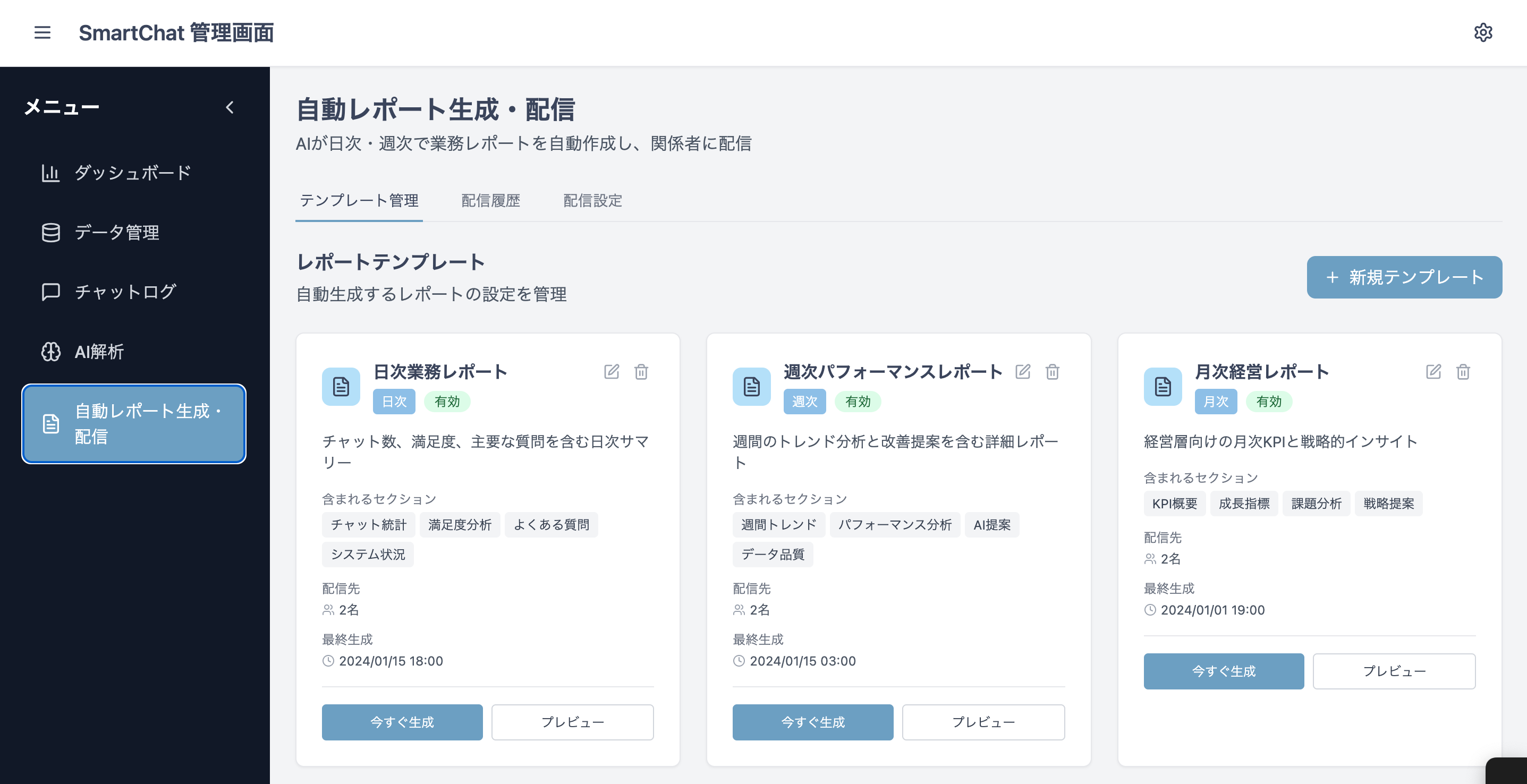The width and height of the screenshot is (1527, 784).
Task: Collapse the メニュー sidebar
Action: [231, 107]
